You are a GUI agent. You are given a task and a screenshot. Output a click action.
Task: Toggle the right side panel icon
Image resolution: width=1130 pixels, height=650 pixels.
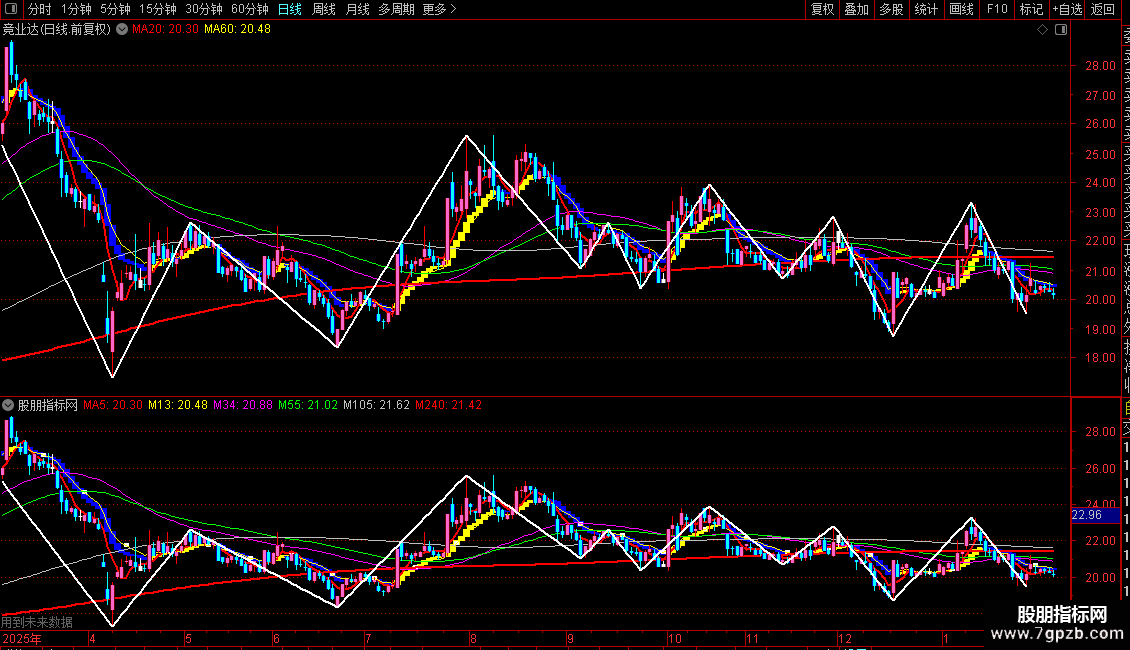1061,30
